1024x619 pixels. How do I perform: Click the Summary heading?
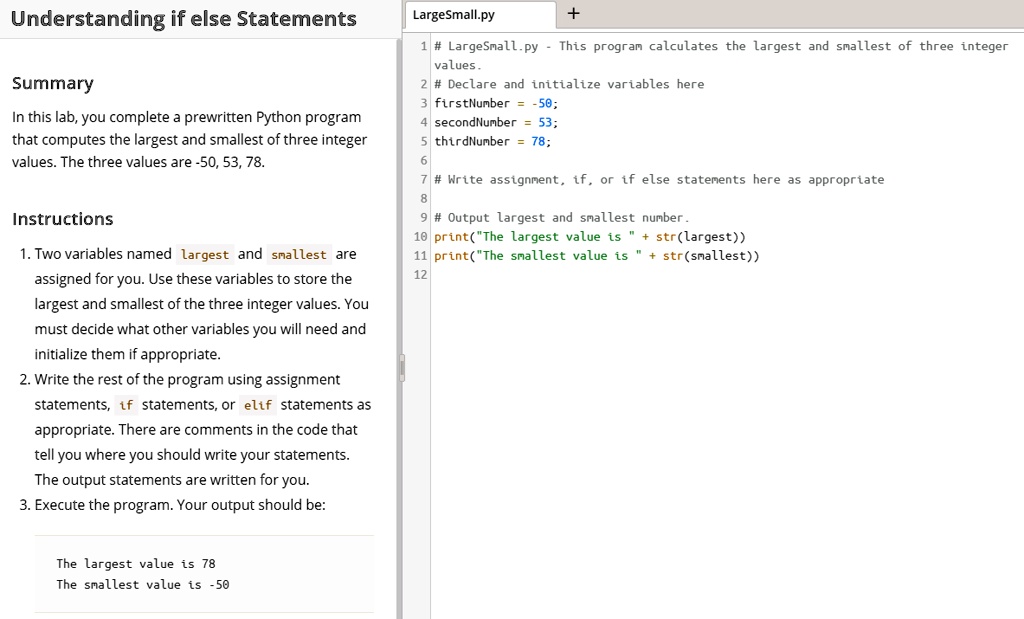53,83
